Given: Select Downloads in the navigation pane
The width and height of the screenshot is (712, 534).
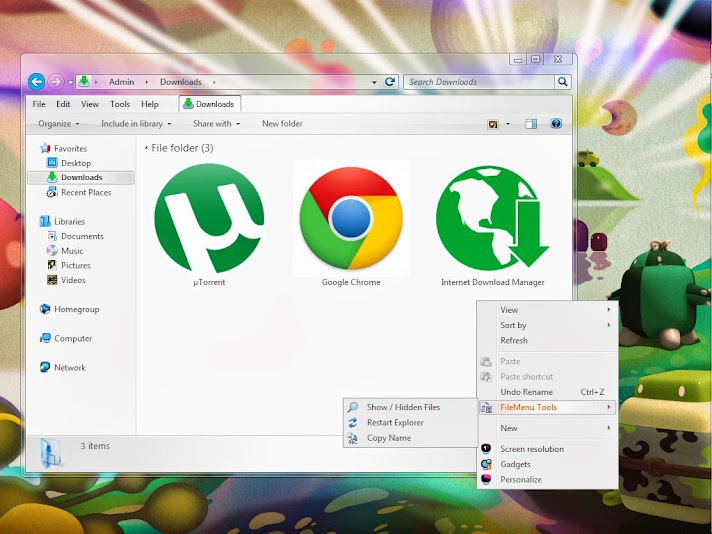Looking at the screenshot, I should (x=81, y=178).
